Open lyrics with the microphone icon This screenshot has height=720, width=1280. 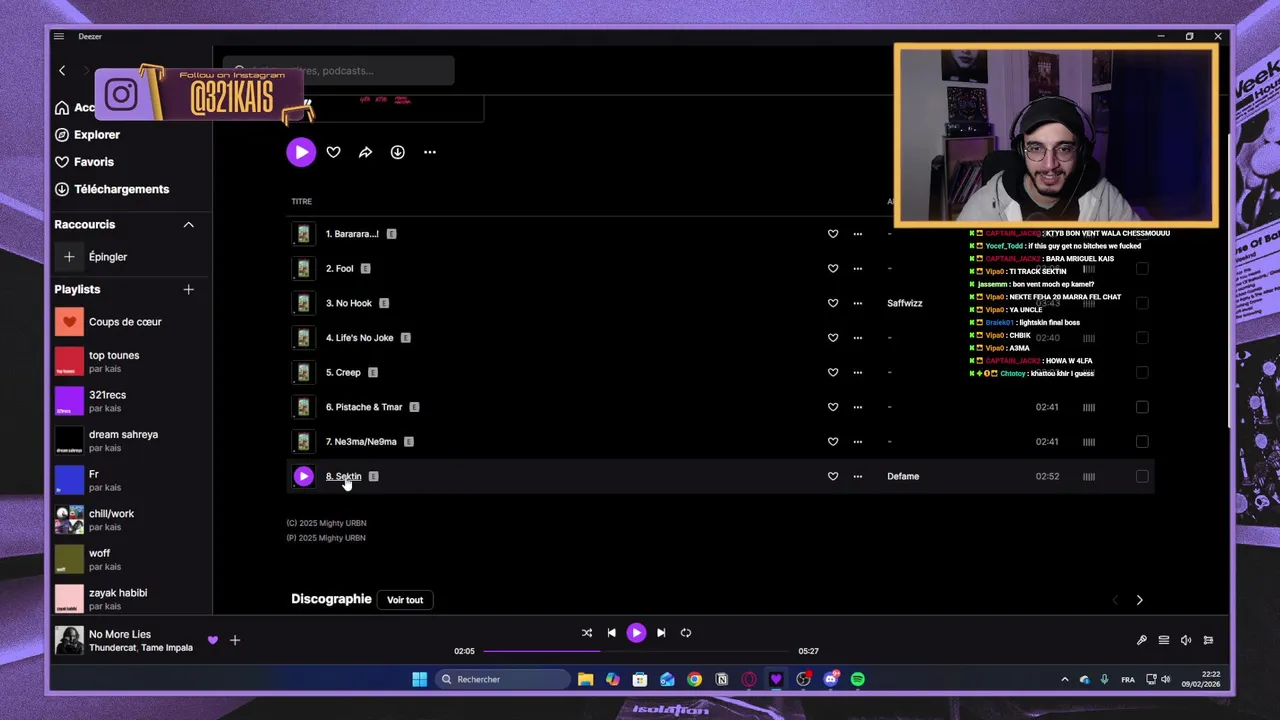pos(1142,640)
